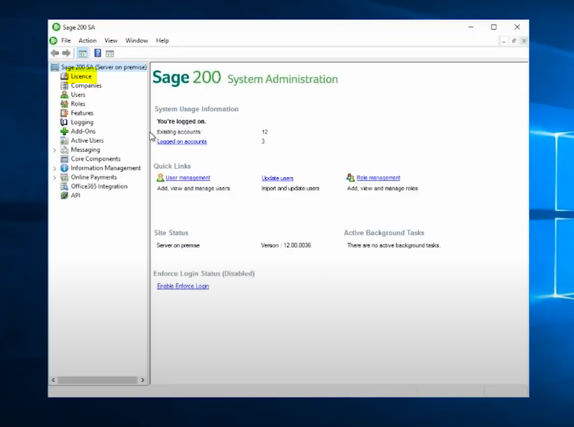Viewport: 574px width, 427px height.
Task: Select Sage 200 SA (Server on premise) node
Action: coord(104,67)
